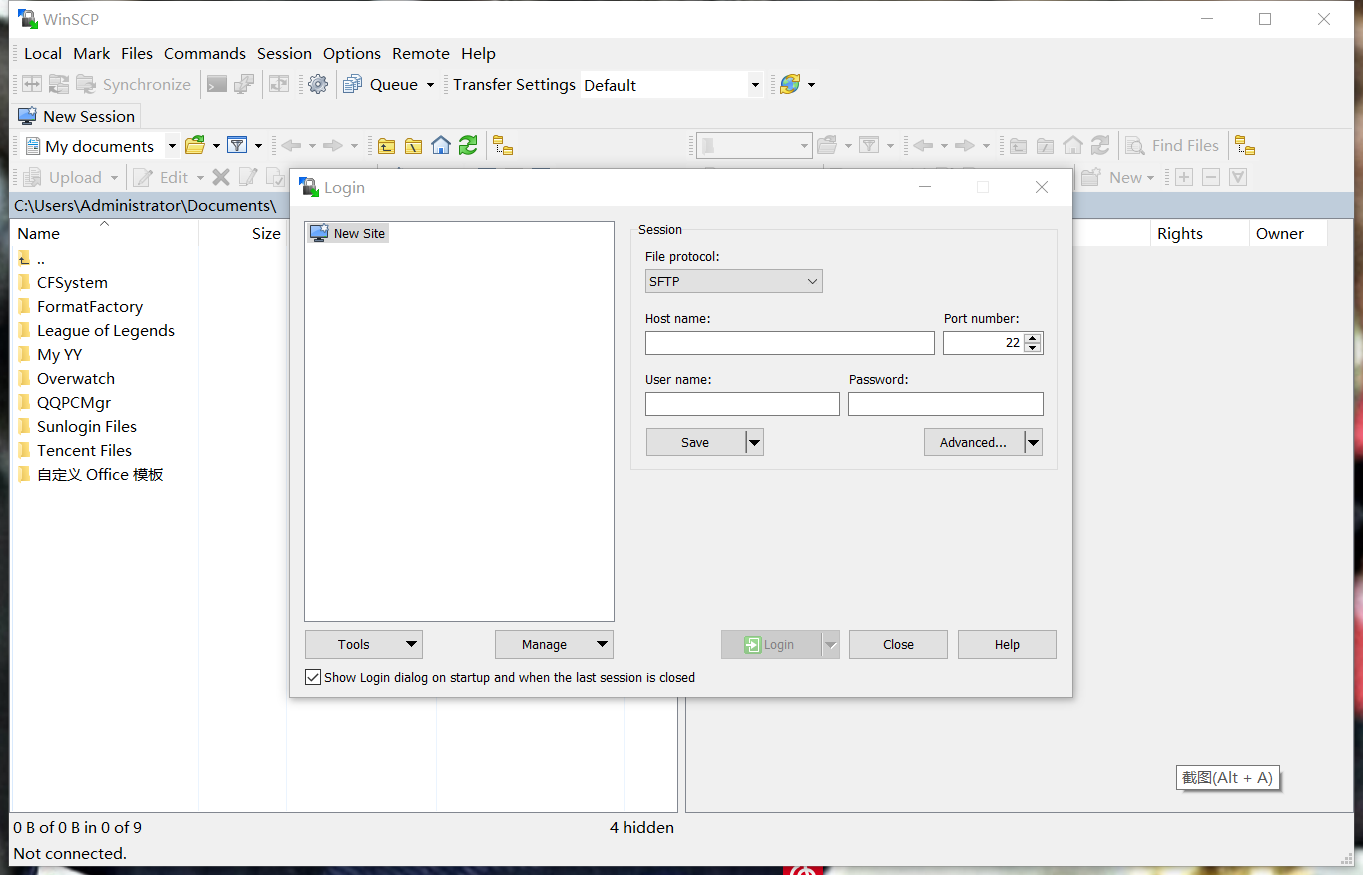Screen dimensions: 1363x875
Task: Click the Close button in Login dialog
Action: tap(897, 644)
